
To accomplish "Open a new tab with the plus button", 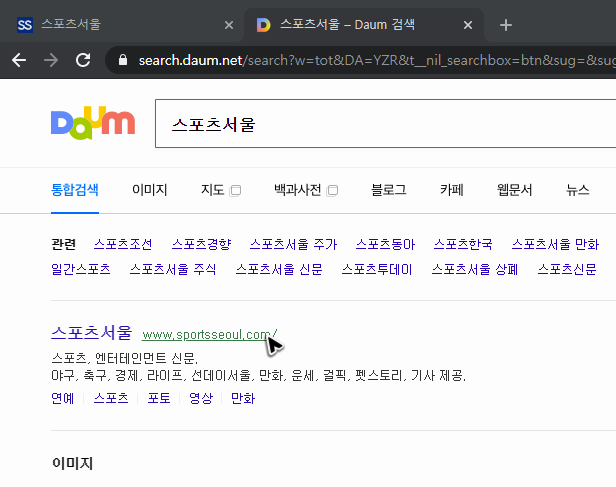I will 506,25.
